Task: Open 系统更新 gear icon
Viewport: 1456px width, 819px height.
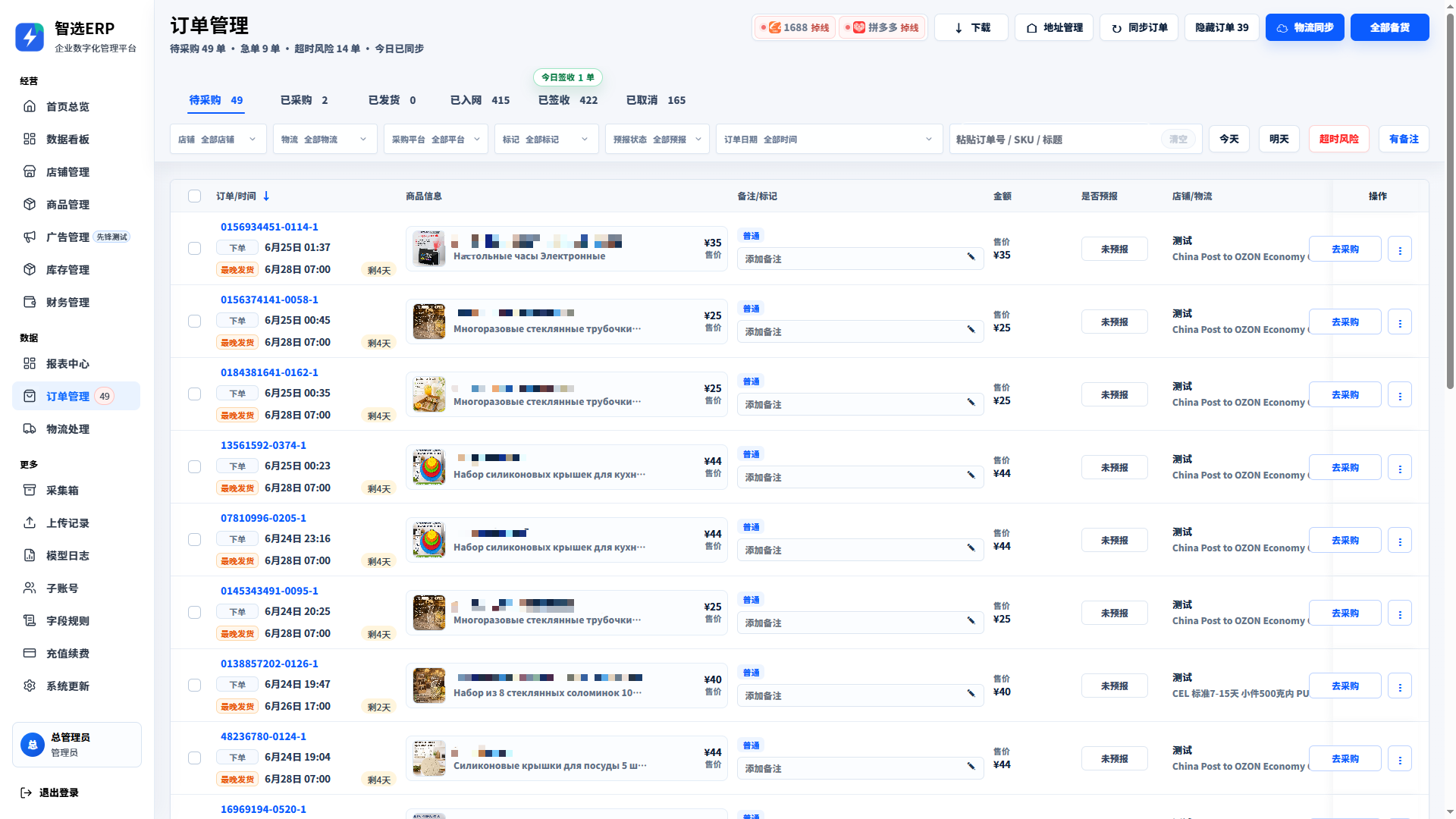Action: pyautogui.click(x=30, y=686)
